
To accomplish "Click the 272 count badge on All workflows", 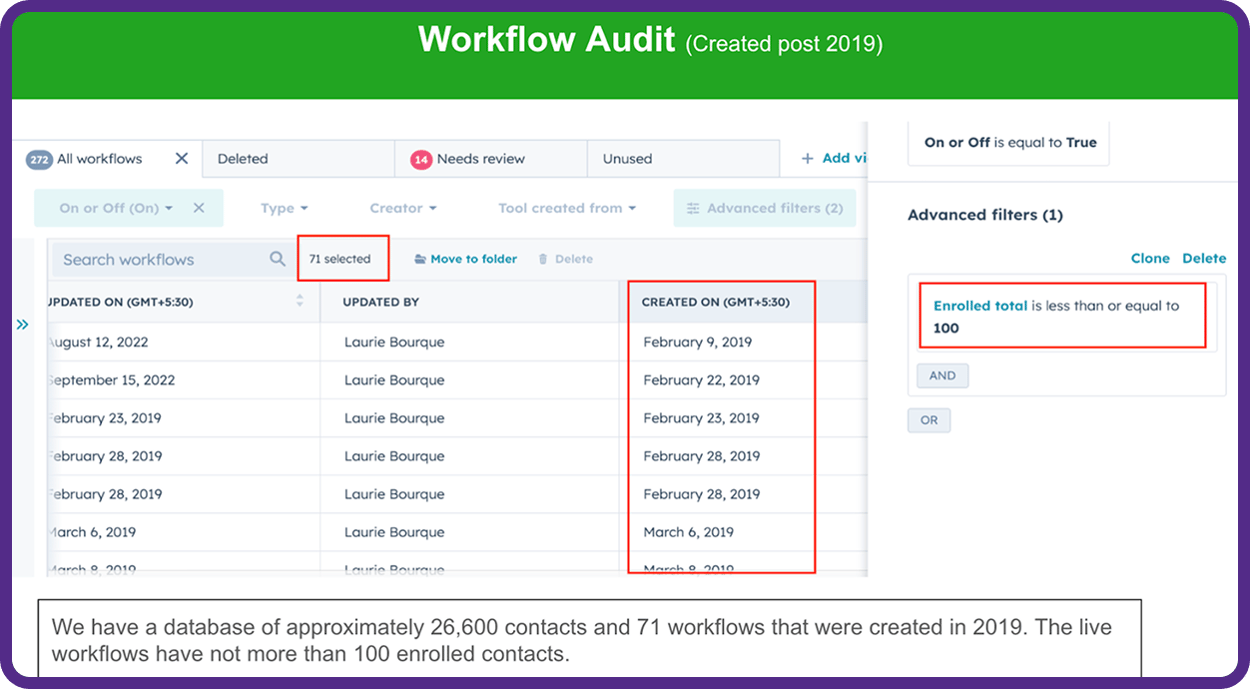I will pos(39,159).
